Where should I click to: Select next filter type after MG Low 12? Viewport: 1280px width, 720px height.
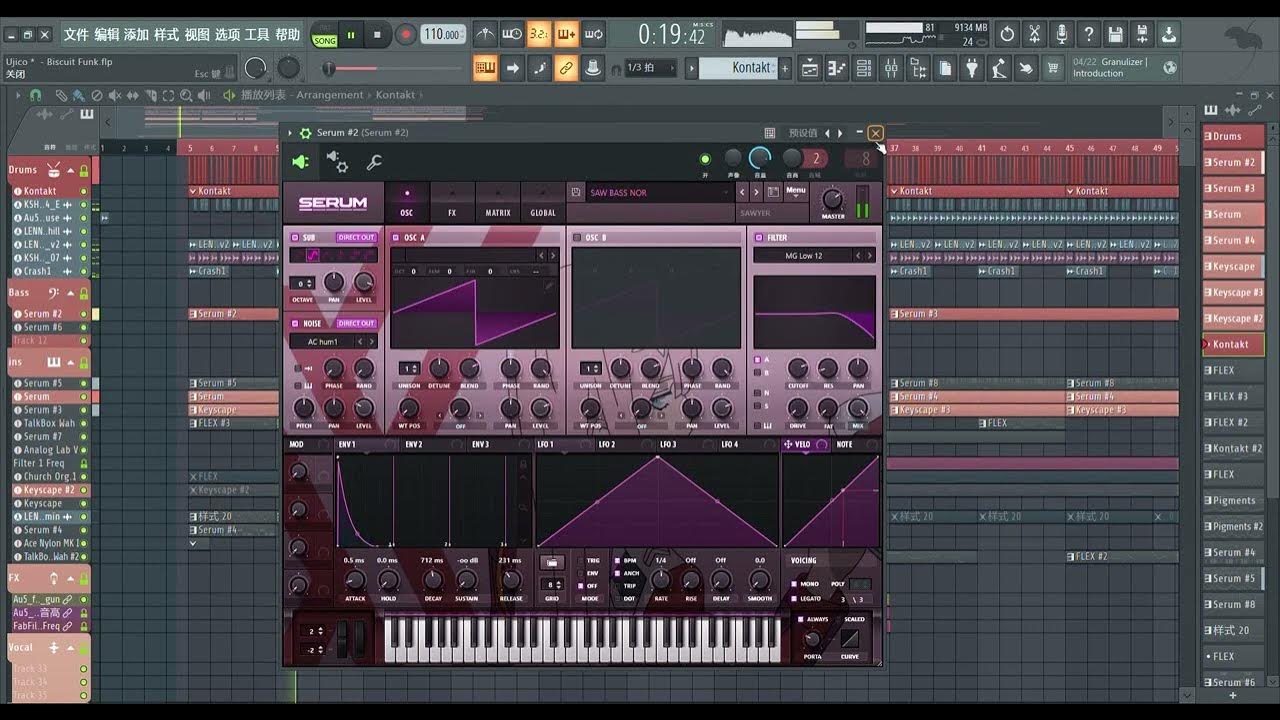[x=869, y=256]
